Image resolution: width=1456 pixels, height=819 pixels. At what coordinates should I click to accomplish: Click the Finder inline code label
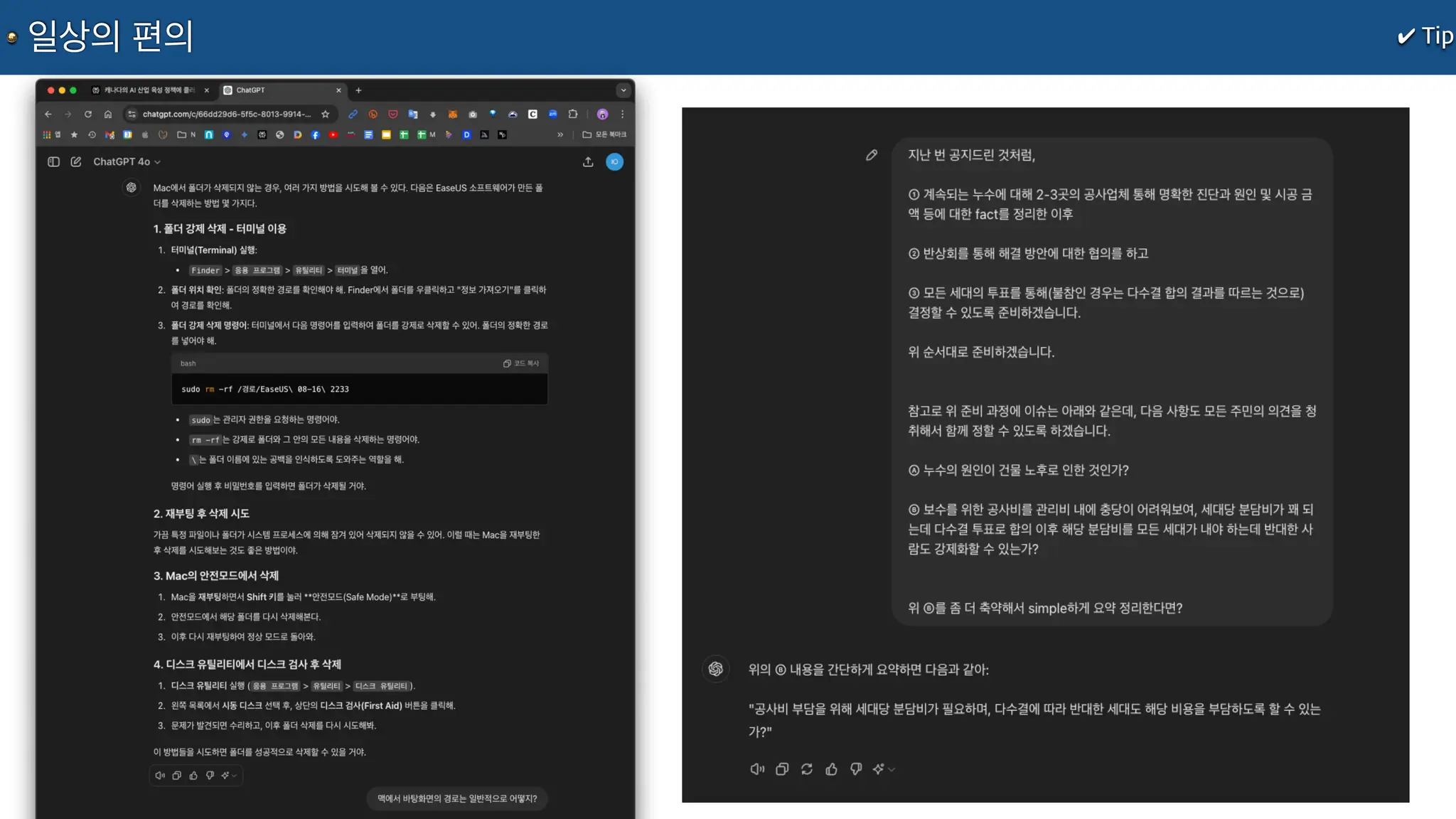coord(205,270)
